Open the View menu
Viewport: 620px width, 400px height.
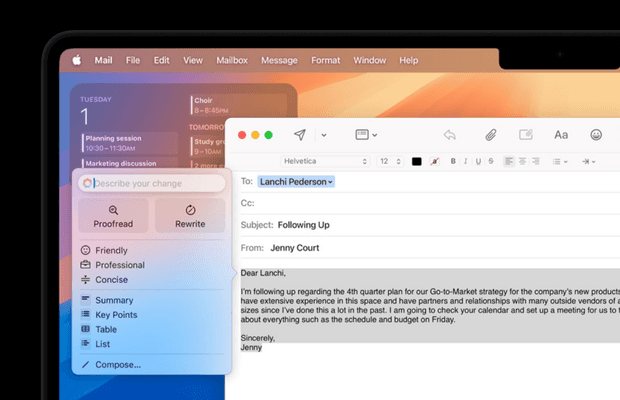[x=193, y=60]
